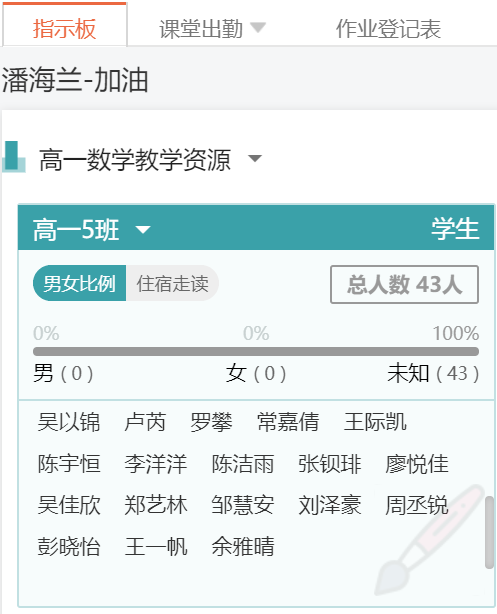Select student 彭晓怡
Viewport: 497px width, 614px height.
click(x=69, y=546)
